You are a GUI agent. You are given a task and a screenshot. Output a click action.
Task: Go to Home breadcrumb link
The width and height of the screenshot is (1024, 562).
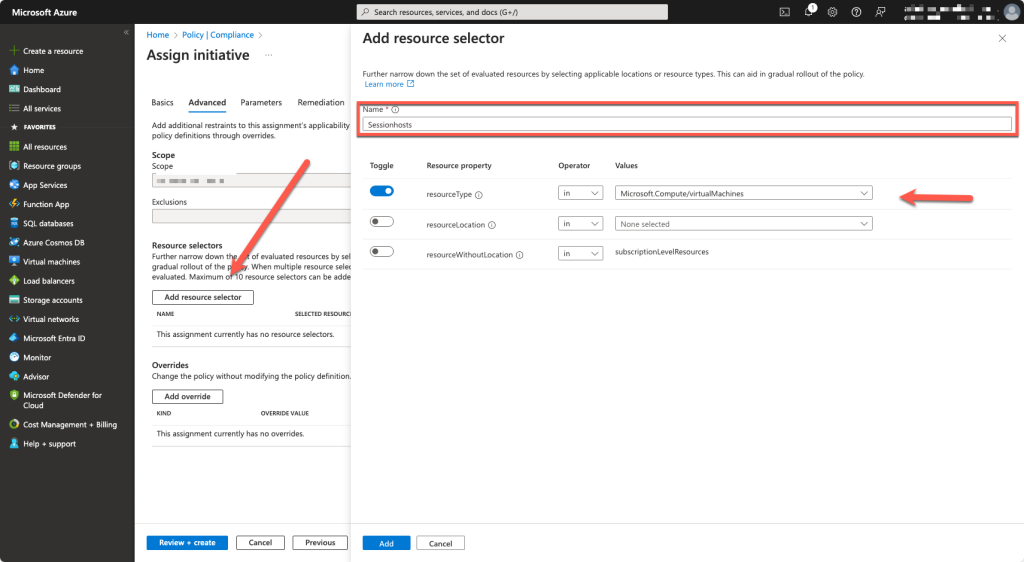click(x=157, y=35)
